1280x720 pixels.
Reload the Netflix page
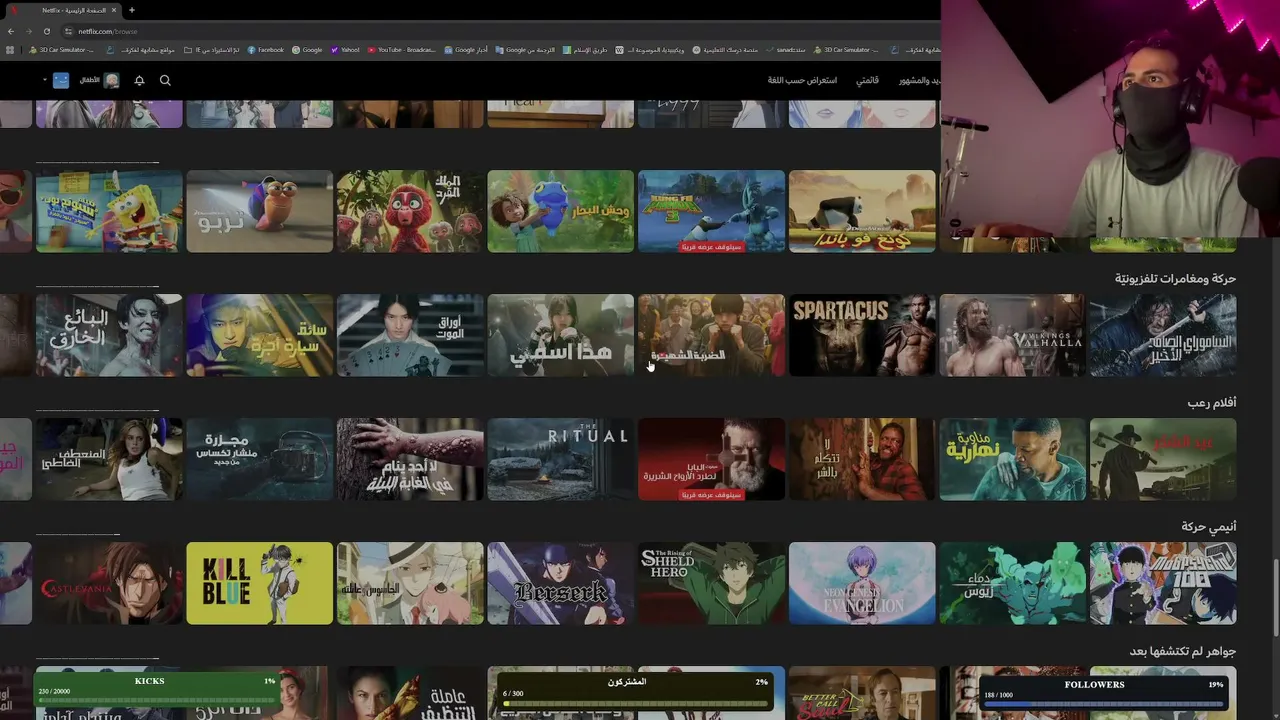46,31
